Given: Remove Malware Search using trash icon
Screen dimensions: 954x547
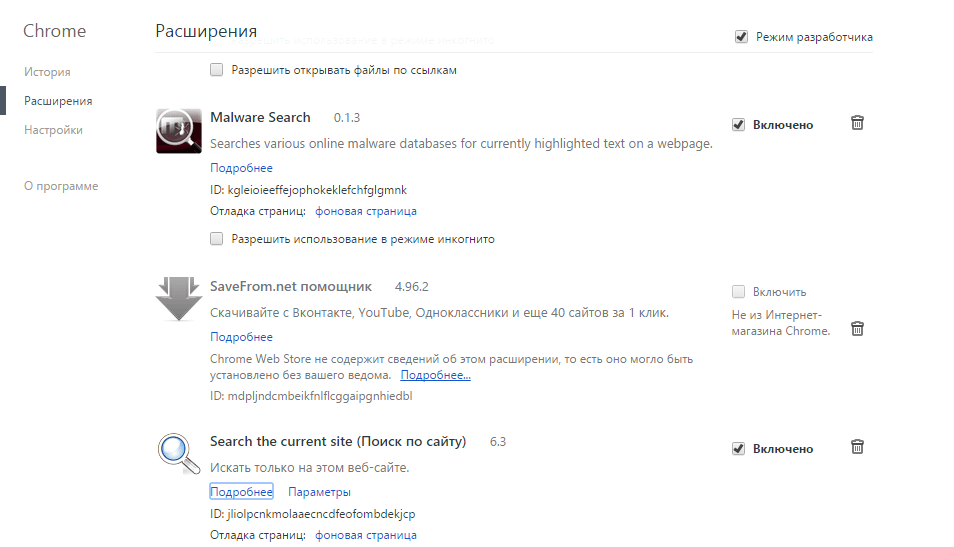Looking at the screenshot, I should tap(857, 123).
